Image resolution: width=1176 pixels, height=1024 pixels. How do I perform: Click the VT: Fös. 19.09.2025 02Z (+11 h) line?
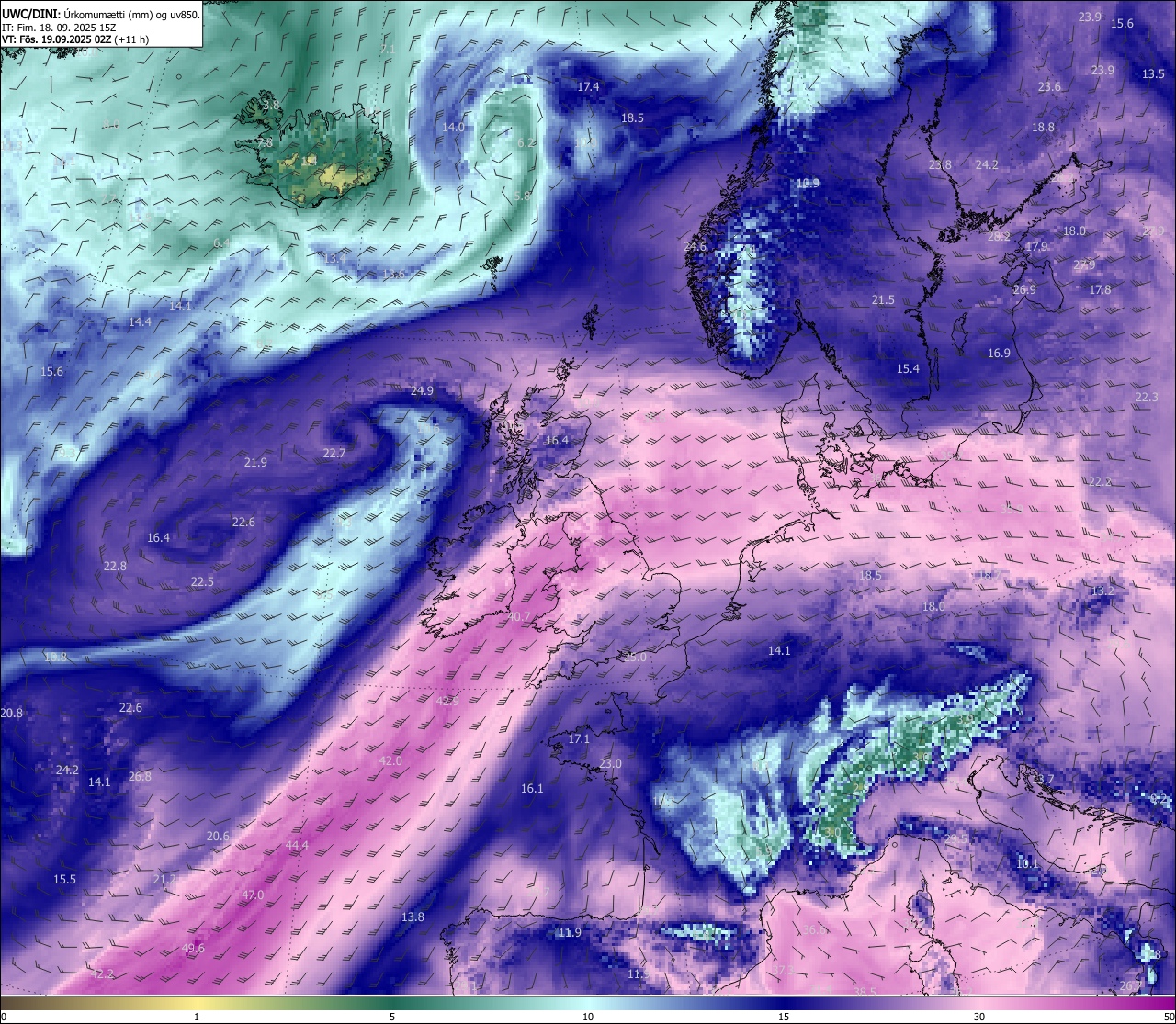click(x=75, y=39)
